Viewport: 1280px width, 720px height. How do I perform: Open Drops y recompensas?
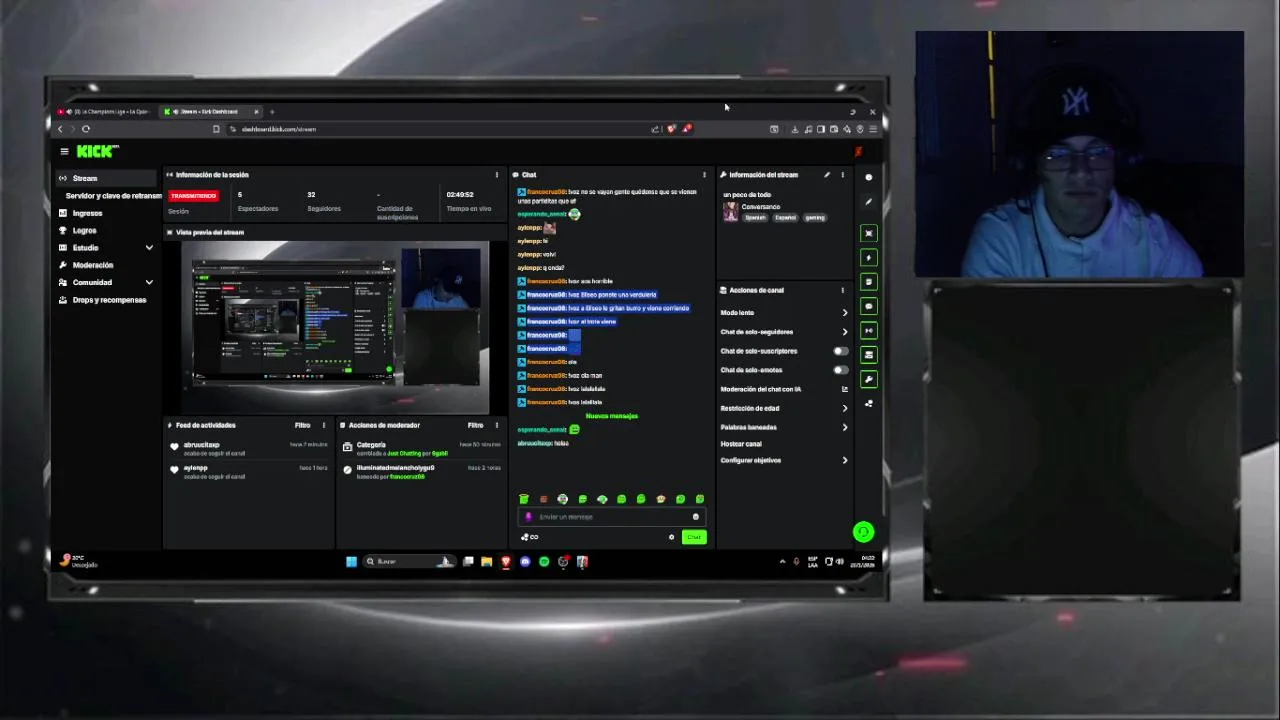108,300
